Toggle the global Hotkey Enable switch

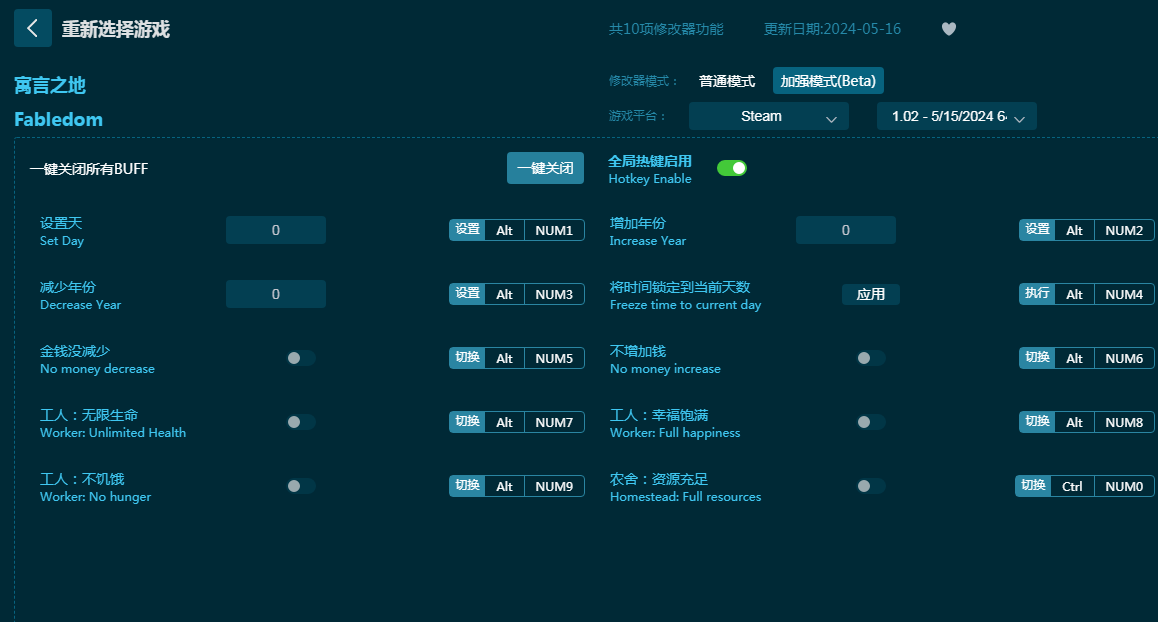click(x=732, y=168)
